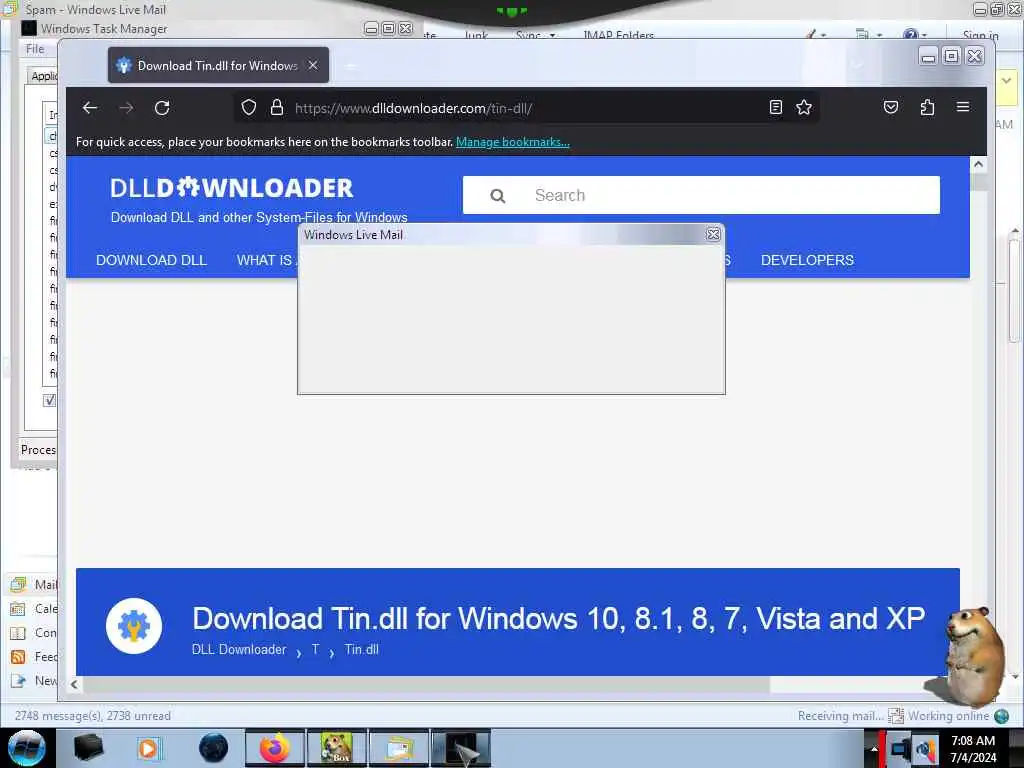
Task: Open the Firefox hamburger application menu
Action: pyautogui.click(x=963, y=107)
